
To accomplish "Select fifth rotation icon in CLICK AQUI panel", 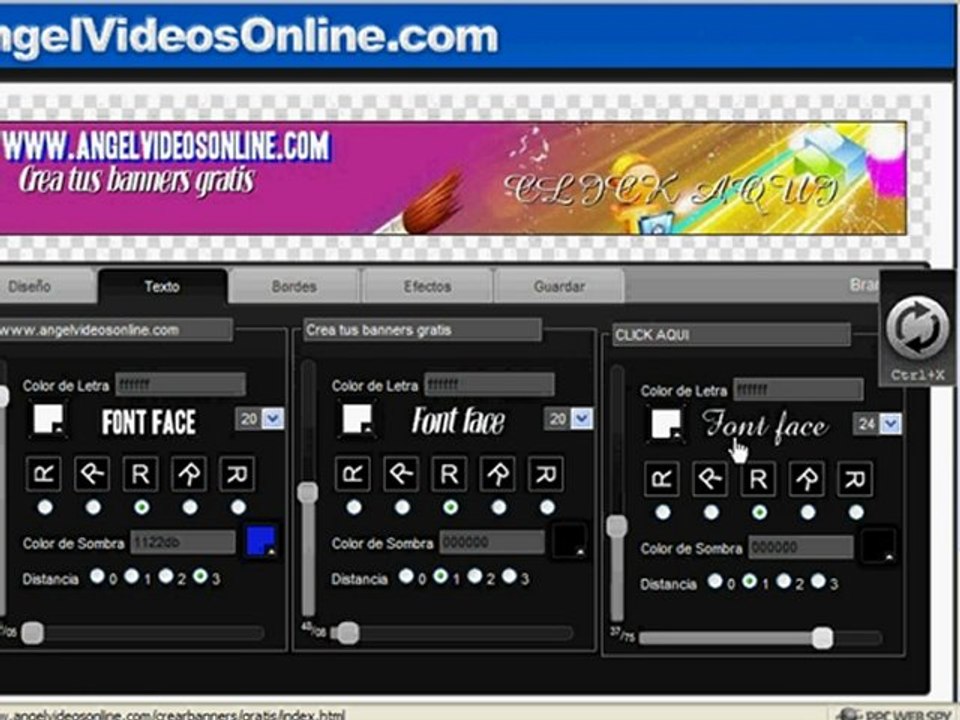I will [x=856, y=478].
